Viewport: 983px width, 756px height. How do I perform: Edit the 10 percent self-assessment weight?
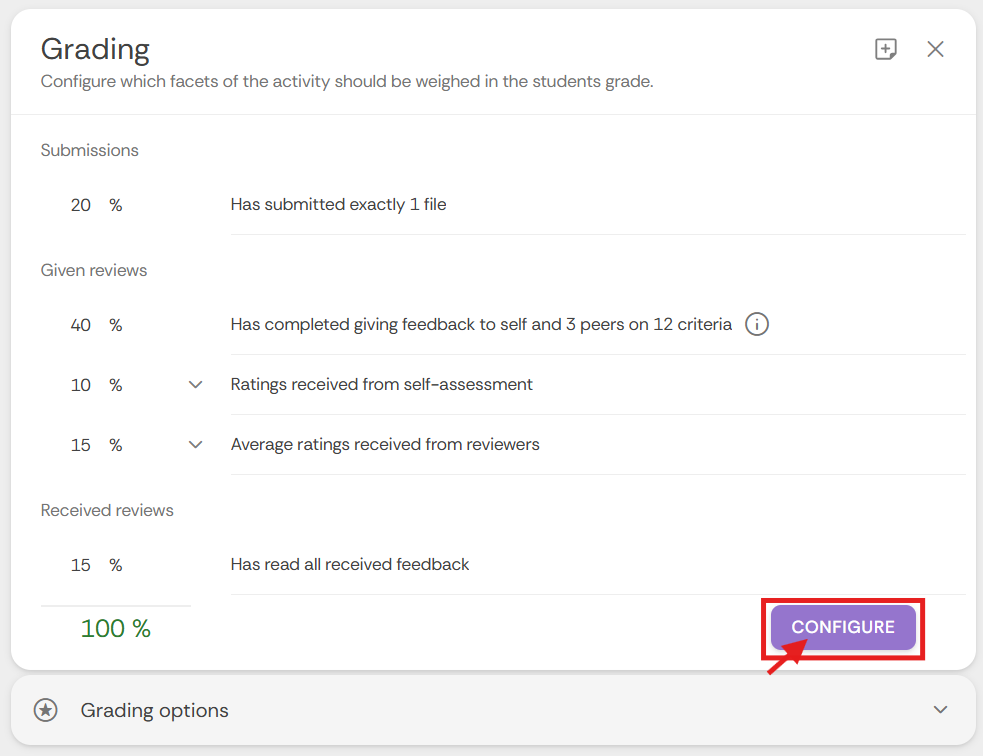coord(81,385)
